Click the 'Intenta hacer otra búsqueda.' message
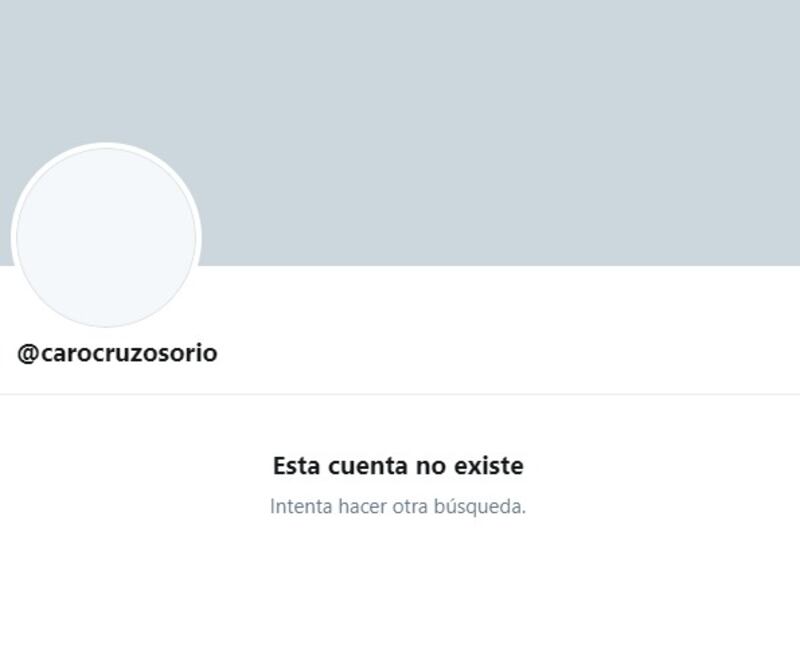Image resolution: width=800 pixels, height=661 pixels. coord(398,506)
